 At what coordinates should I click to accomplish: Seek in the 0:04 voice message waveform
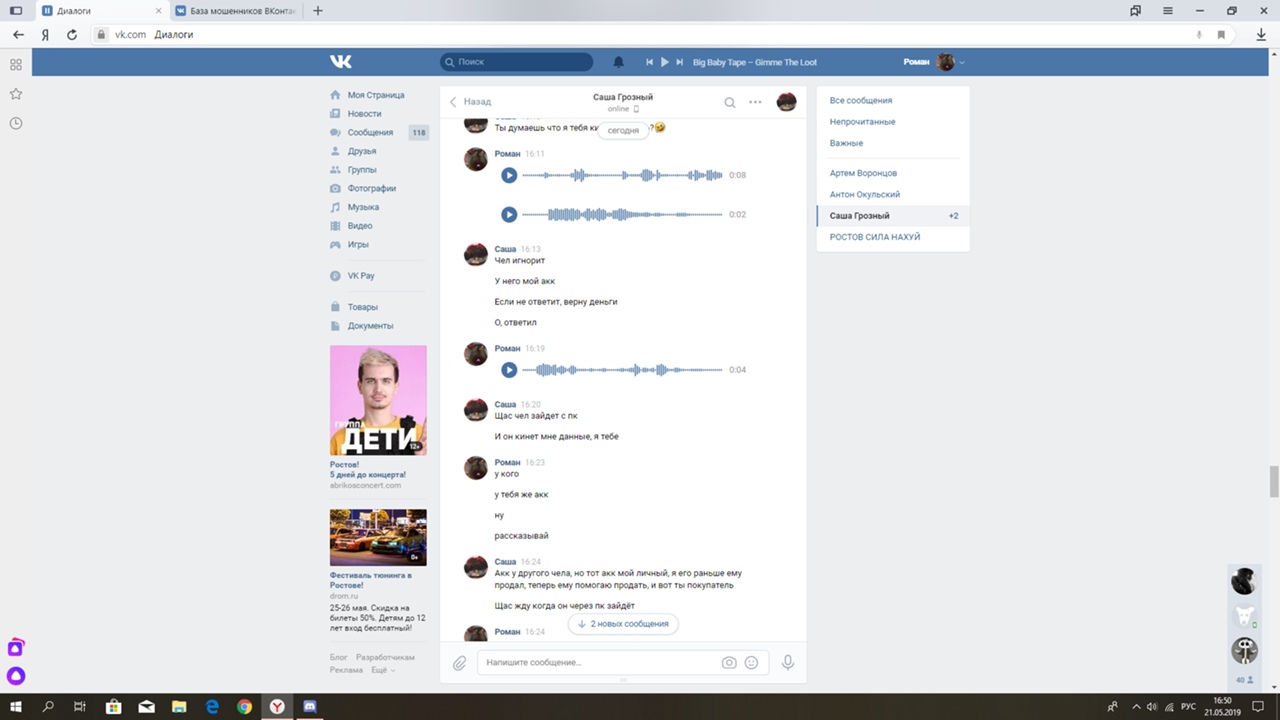pyautogui.click(x=621, y=370)
